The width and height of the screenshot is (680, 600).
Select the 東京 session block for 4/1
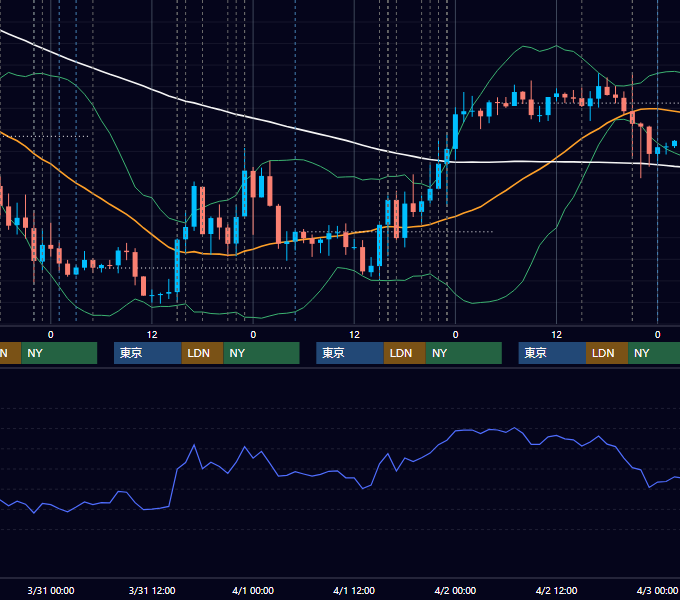pyautogui.click(x=350, y=353)
